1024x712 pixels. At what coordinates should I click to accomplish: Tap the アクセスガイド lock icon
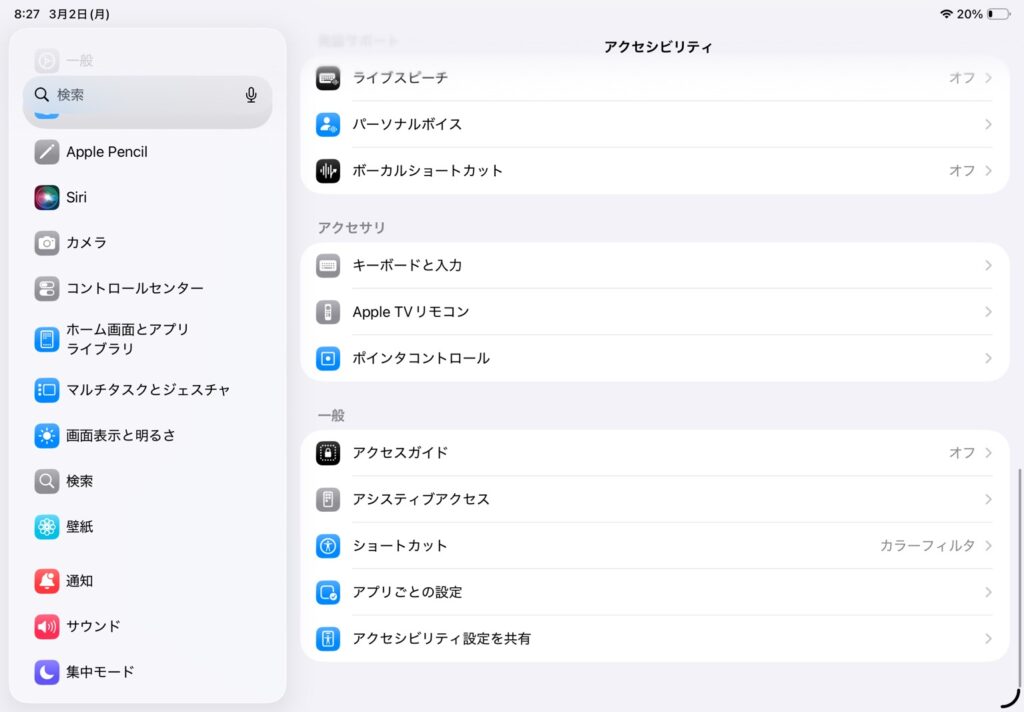click(328, 453)
